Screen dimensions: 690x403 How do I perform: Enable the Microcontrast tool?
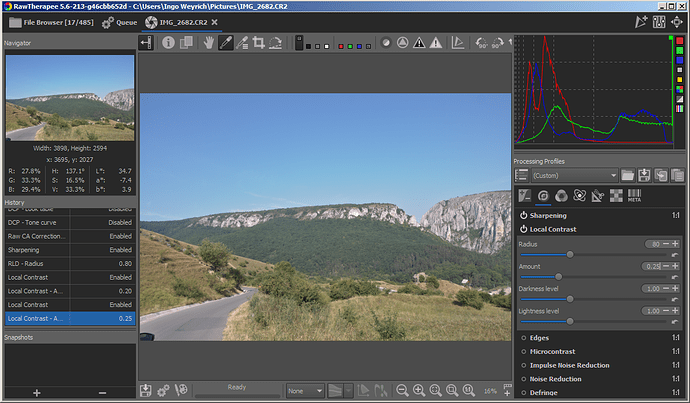point(523,351)
